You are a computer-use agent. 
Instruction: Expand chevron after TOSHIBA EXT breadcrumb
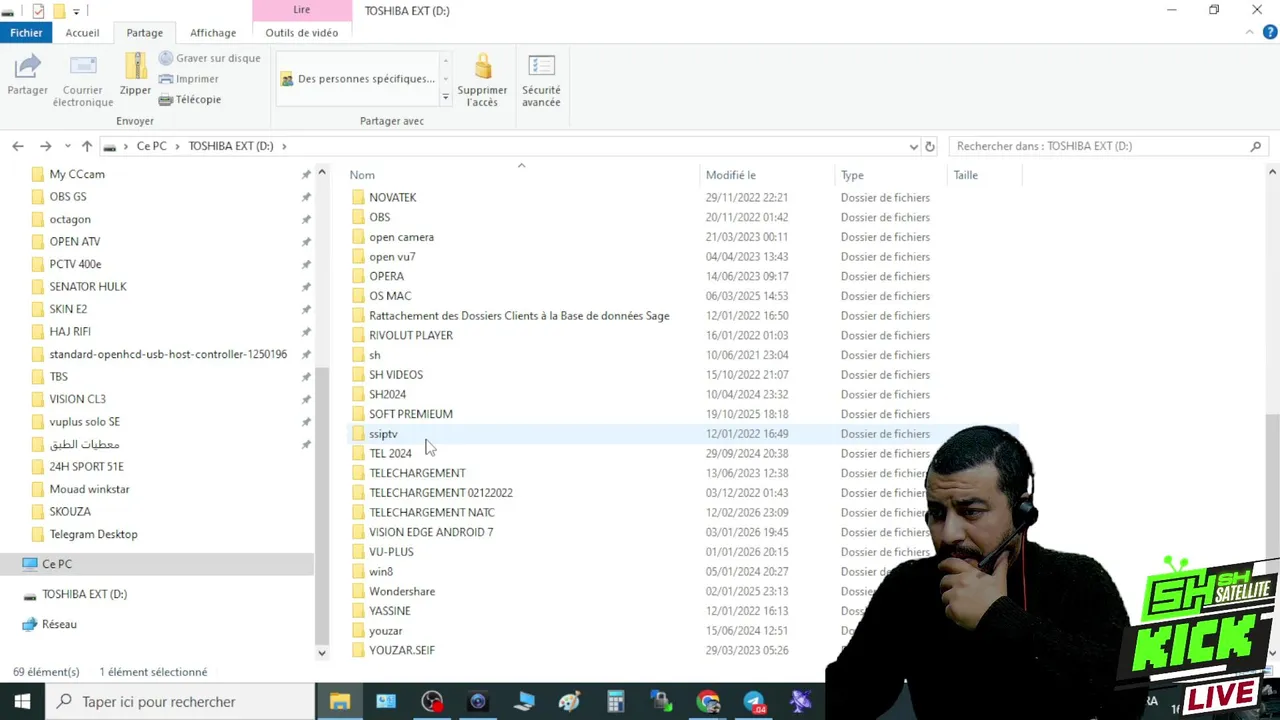[x=284, y=146]
